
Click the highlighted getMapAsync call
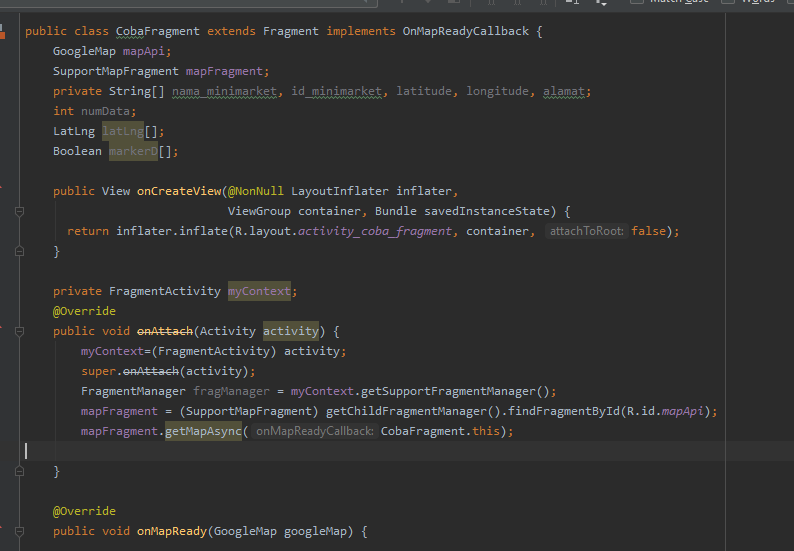204,431
